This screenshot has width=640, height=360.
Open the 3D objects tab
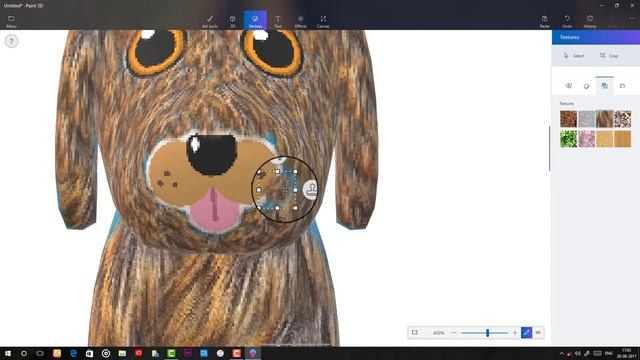coord(232,21)
